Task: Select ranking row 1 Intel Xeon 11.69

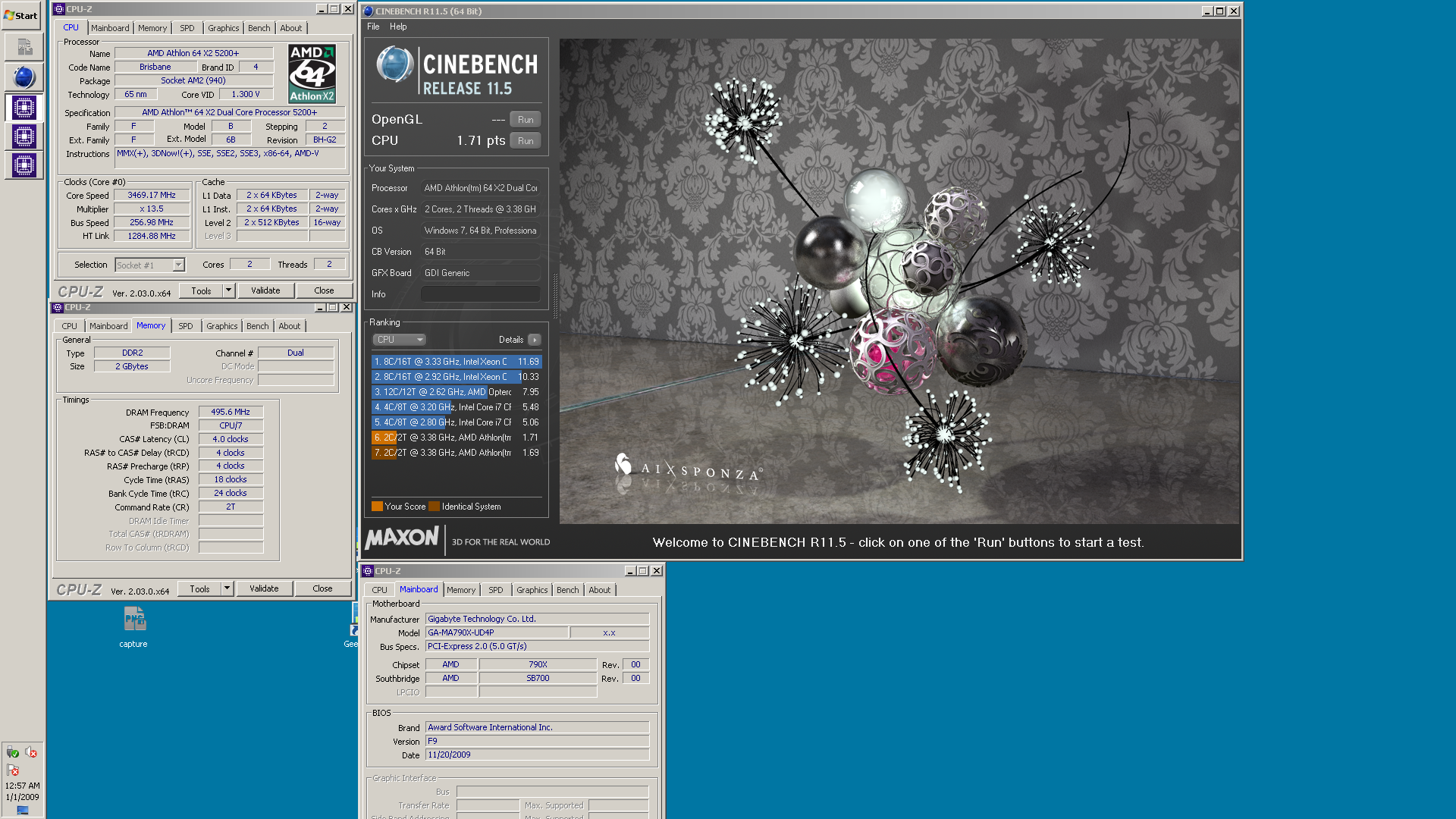Action: click(457, 362)
